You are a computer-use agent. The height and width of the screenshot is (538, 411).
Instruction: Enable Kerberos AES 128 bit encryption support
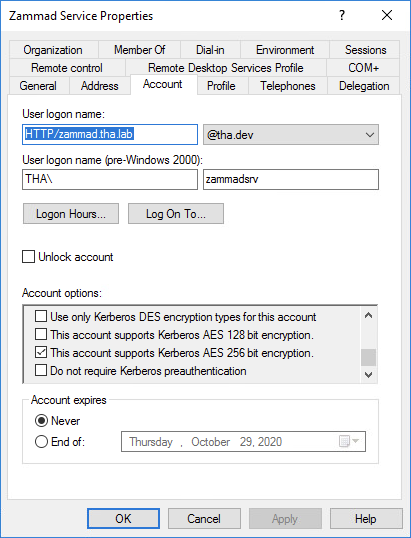tap(41, 334)
